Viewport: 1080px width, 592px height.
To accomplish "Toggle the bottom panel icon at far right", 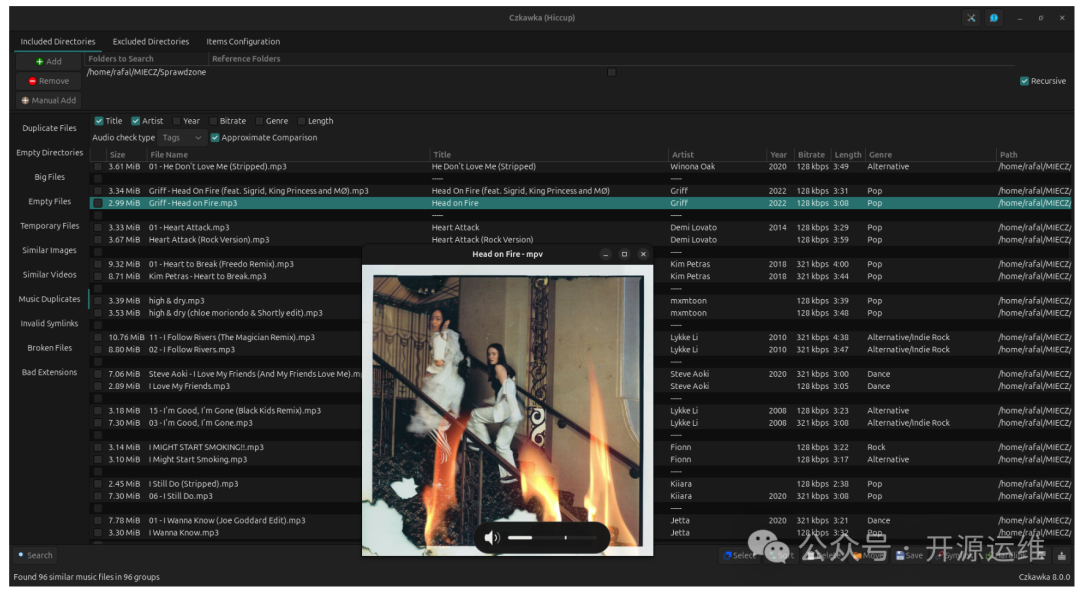I will [1061, 555].
